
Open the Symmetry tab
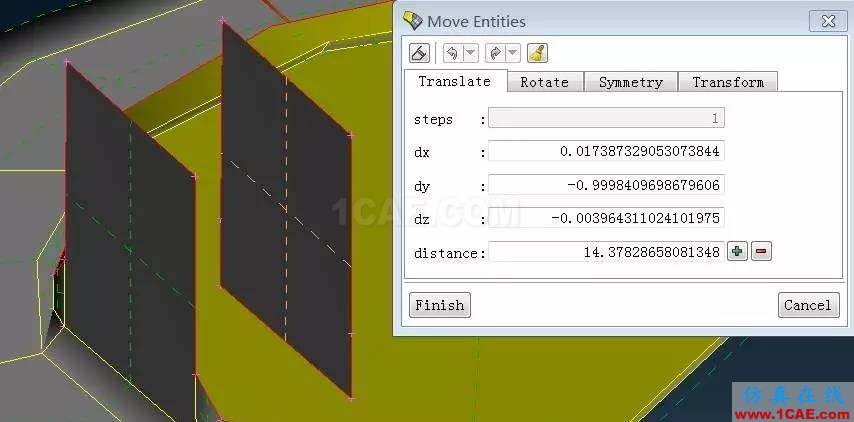coord(631,82)
